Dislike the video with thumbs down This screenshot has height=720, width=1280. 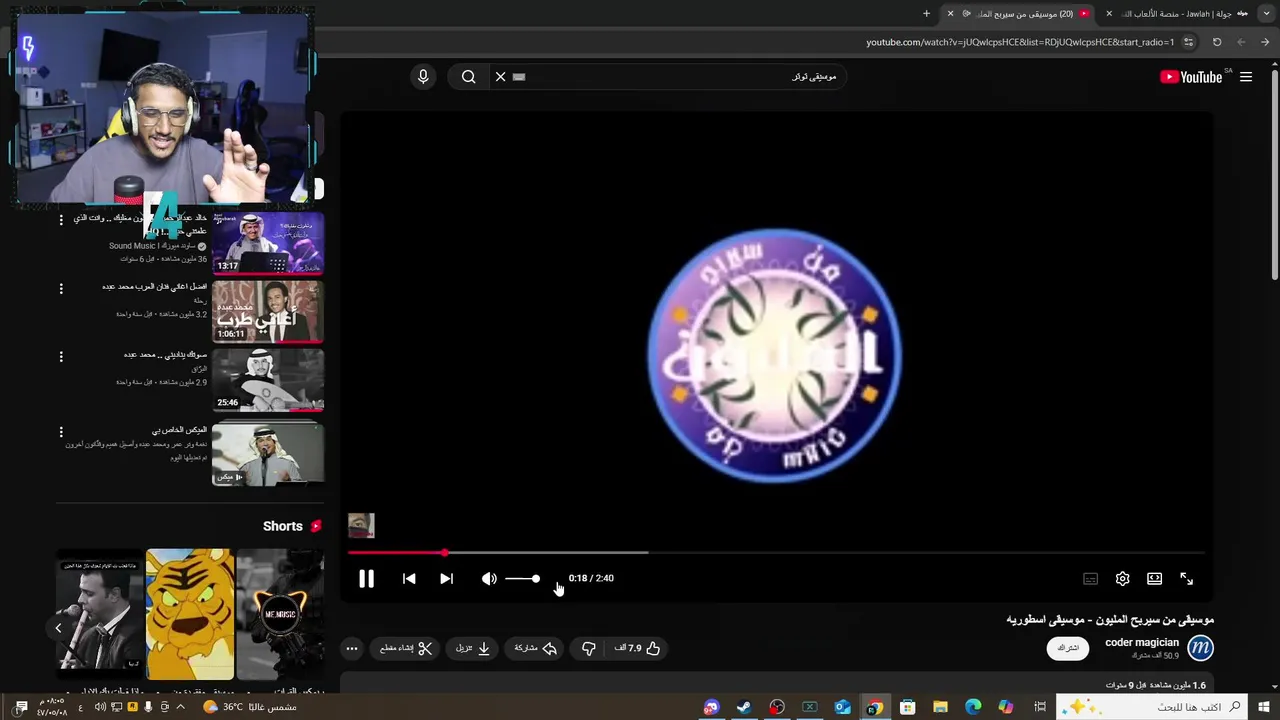point(588,648)
